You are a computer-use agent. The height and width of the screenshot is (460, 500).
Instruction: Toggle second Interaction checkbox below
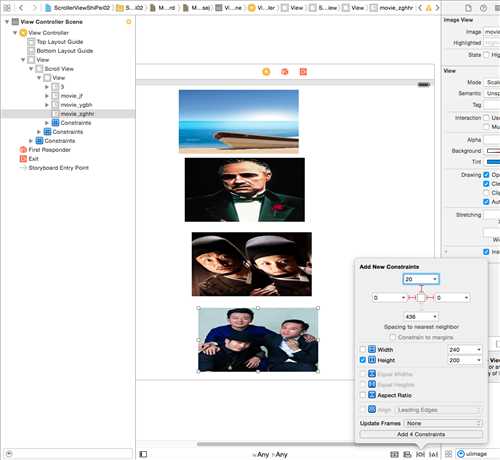click(487, 127)
